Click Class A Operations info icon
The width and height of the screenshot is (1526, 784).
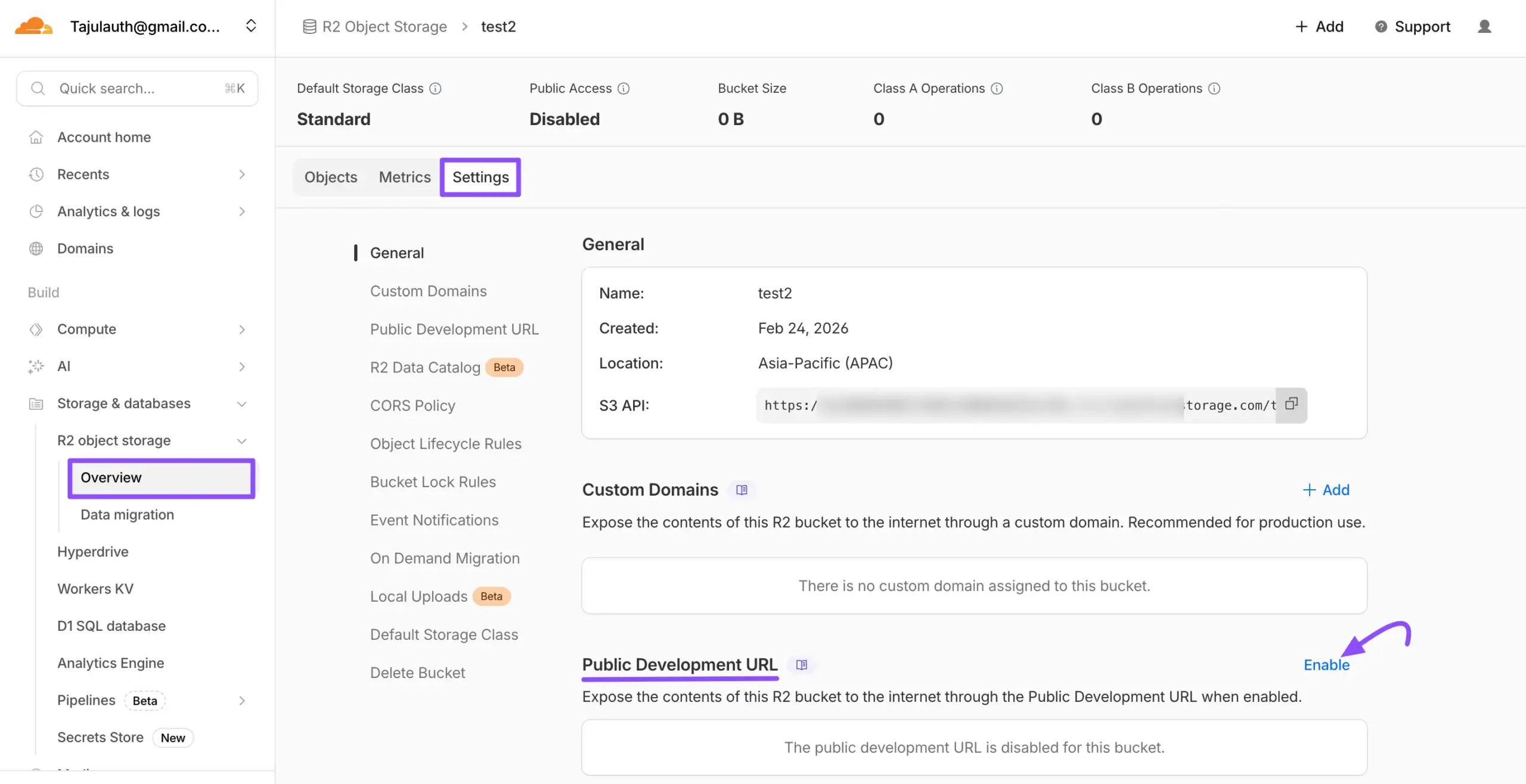[x=997, y=89]
